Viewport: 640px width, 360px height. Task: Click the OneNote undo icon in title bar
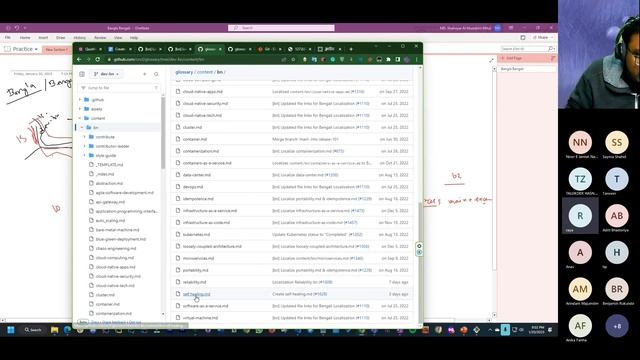tap(17, 28)
